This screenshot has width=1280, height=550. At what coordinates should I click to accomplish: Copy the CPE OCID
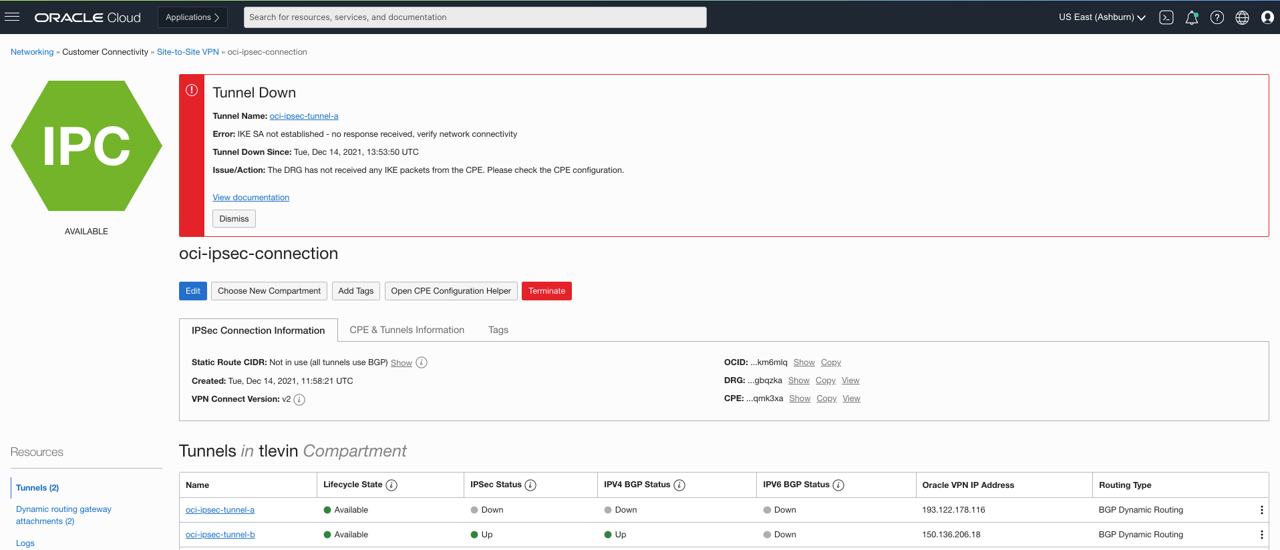[827, 399]
